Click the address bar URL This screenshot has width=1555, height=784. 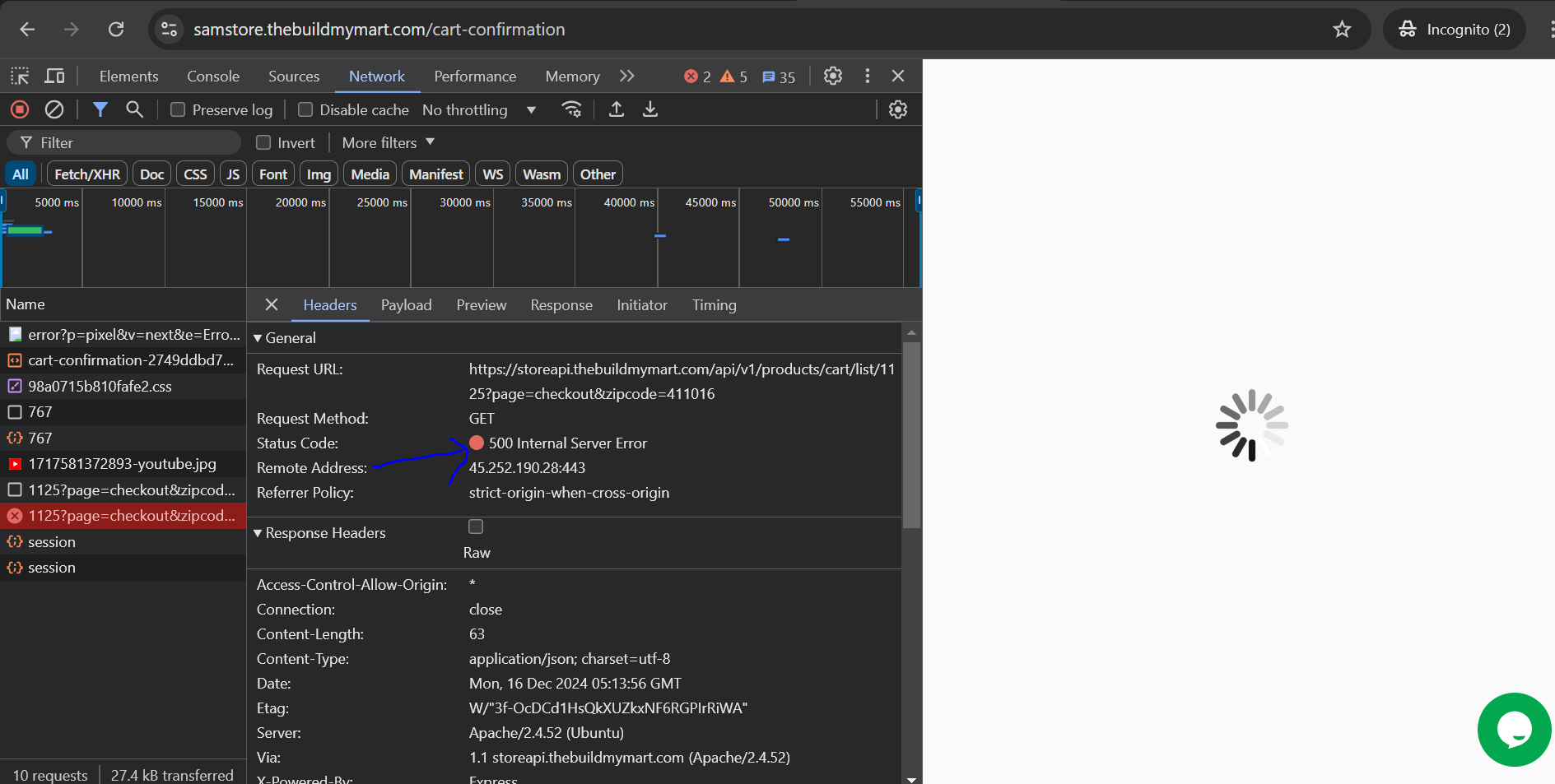pyautogui.click(x=379, y=30)
